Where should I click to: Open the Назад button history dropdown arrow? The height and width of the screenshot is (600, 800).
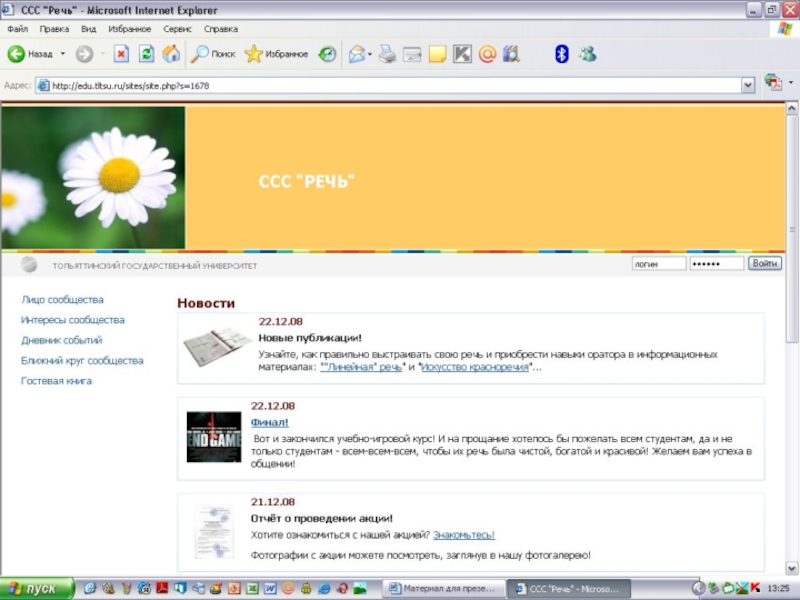62,54
